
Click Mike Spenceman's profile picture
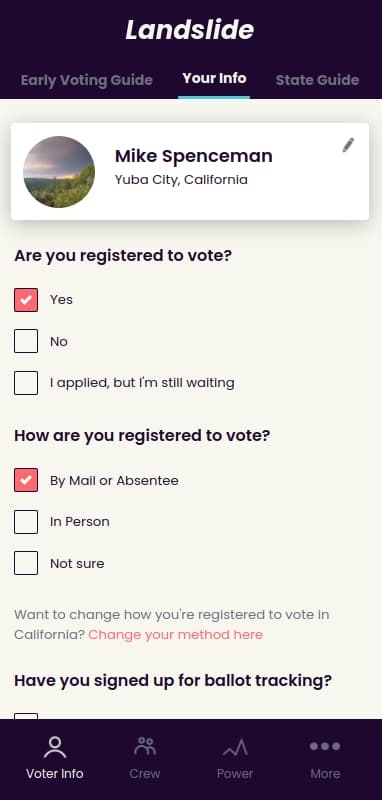(59, 171)
